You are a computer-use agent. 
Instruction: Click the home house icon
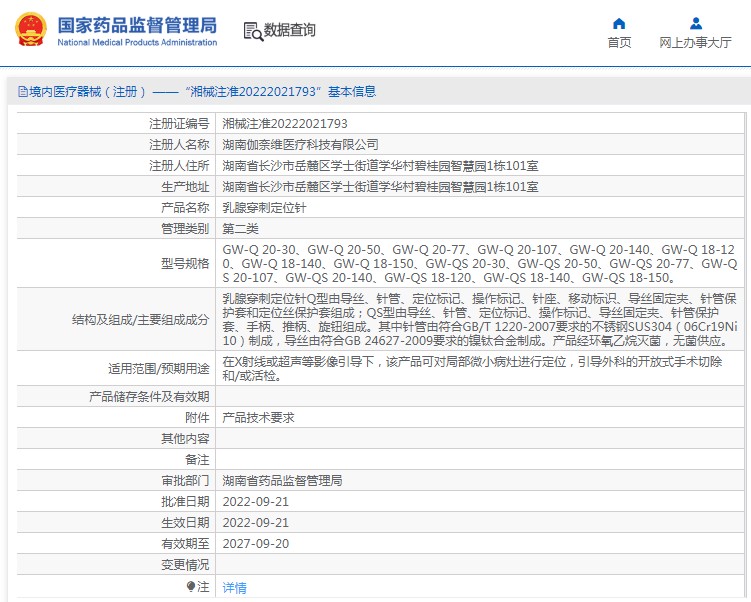619,23
